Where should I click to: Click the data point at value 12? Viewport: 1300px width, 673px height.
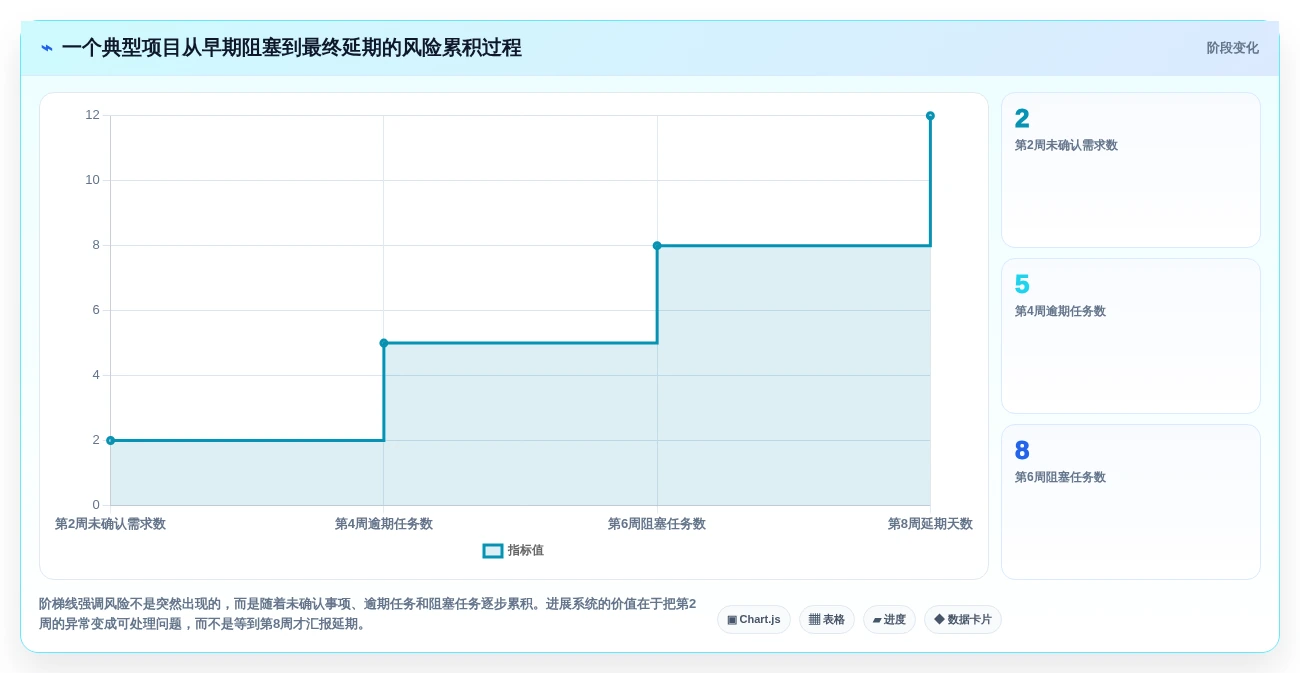(x=930, y=116)
